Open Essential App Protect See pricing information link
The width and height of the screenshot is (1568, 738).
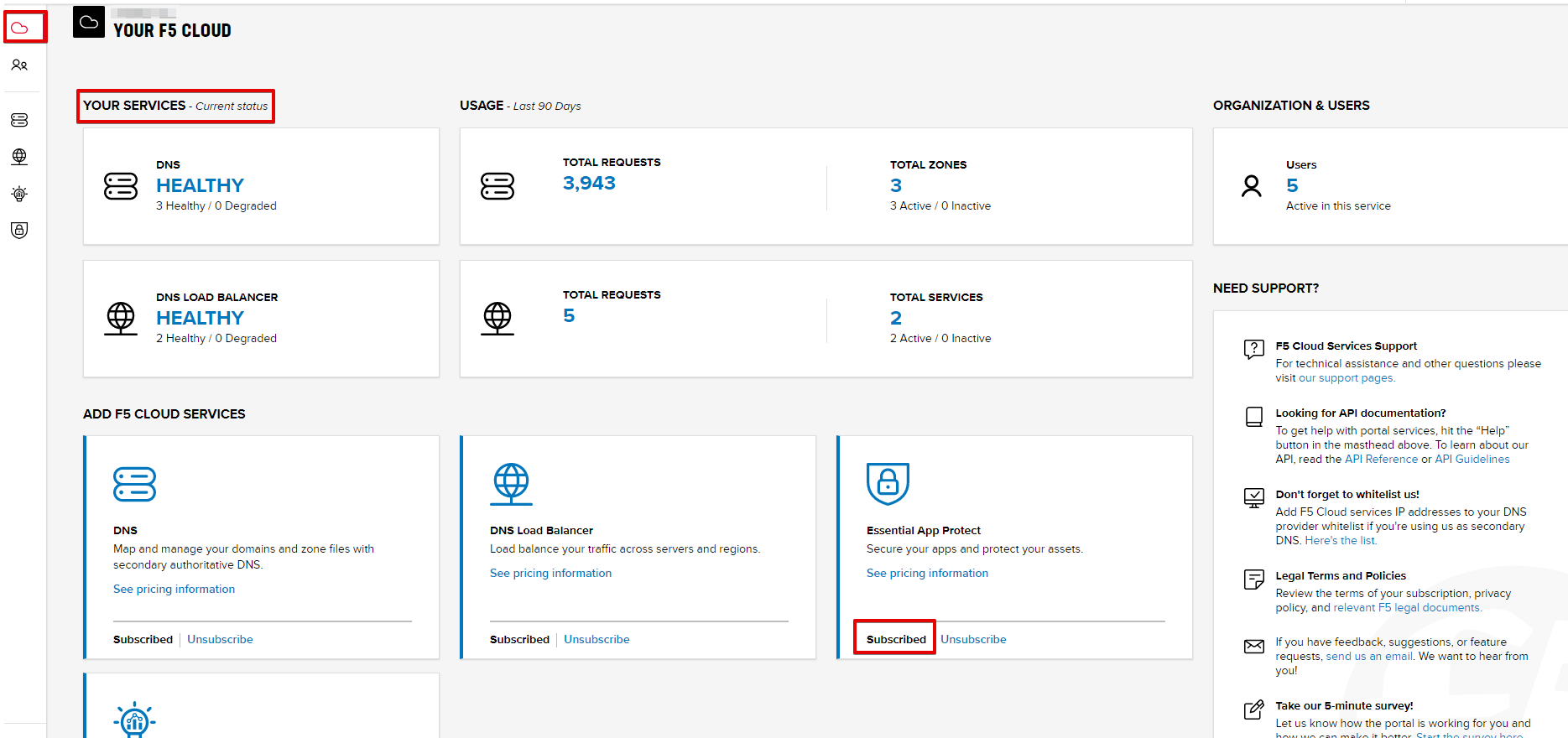928,573
